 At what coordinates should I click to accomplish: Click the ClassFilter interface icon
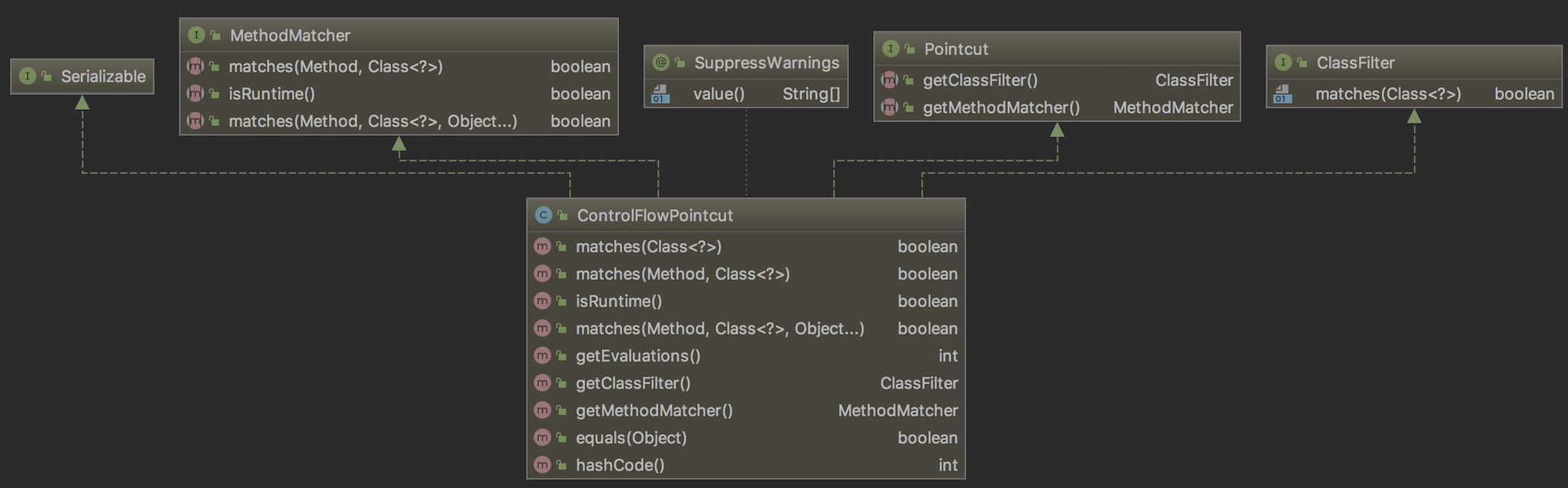(1283, 63)
